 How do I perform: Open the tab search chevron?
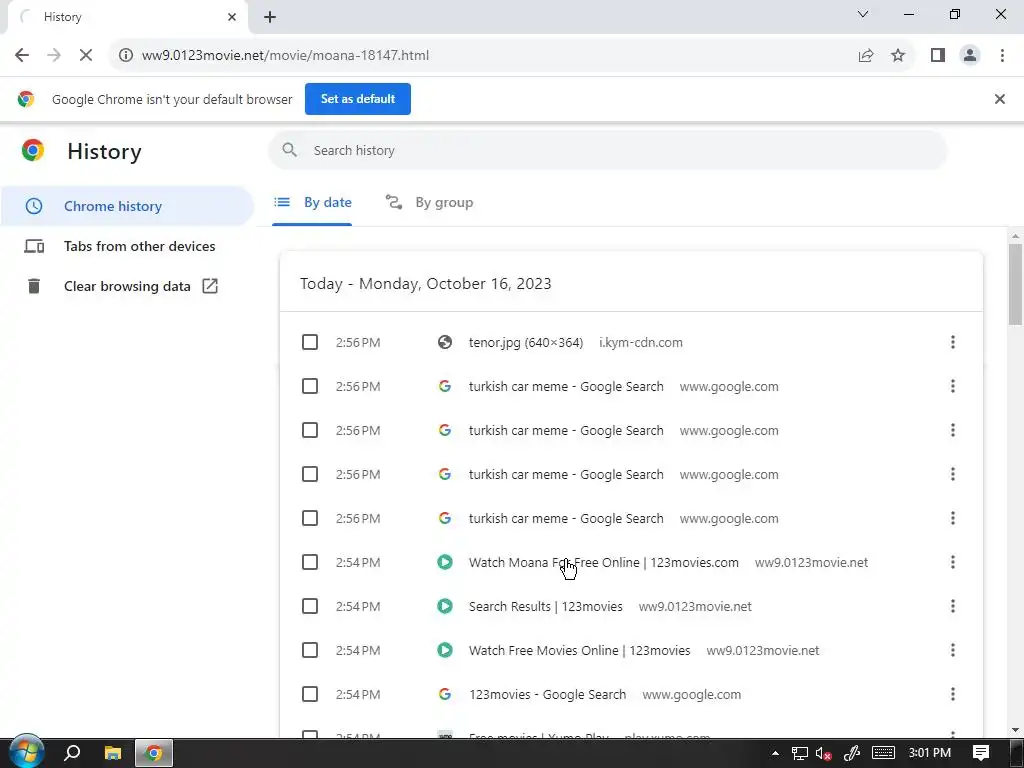[x=863, y=14]
